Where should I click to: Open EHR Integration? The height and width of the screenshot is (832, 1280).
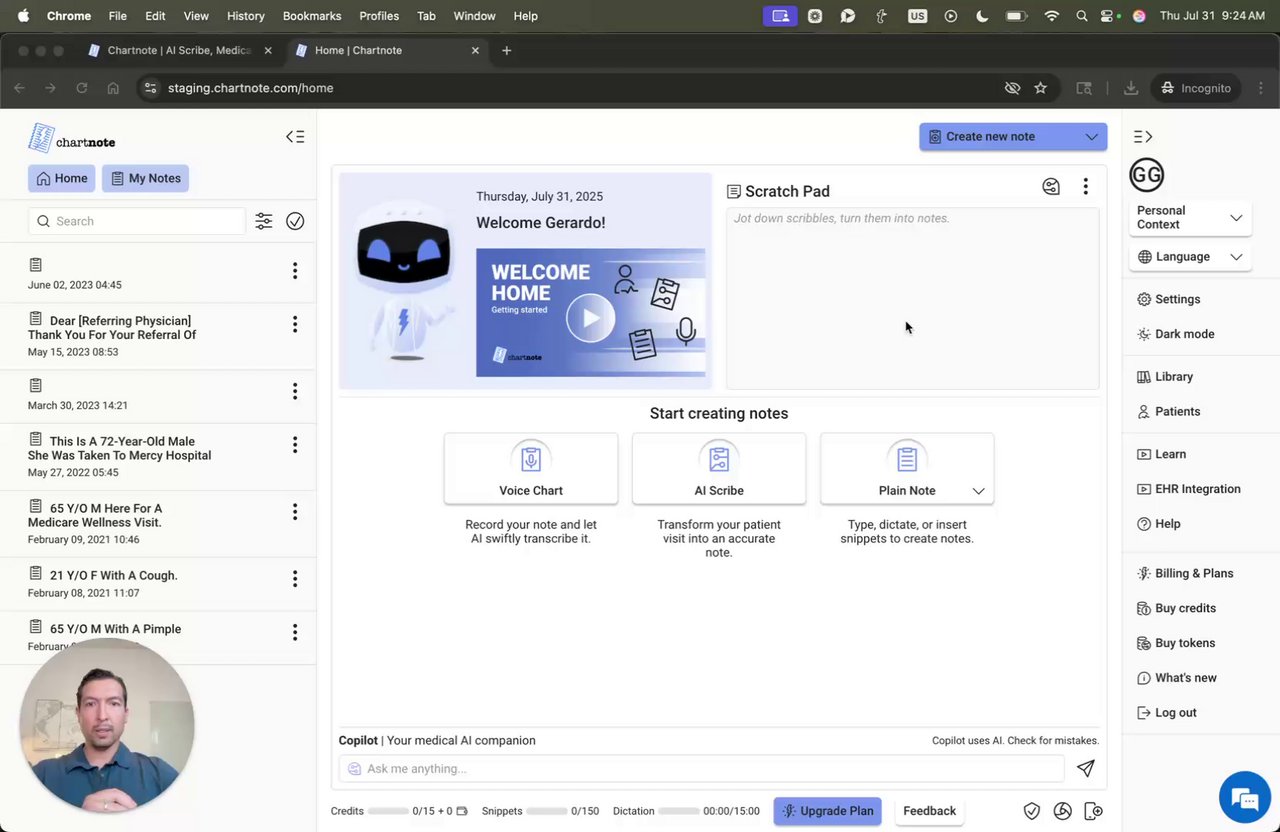(1189, 489)
